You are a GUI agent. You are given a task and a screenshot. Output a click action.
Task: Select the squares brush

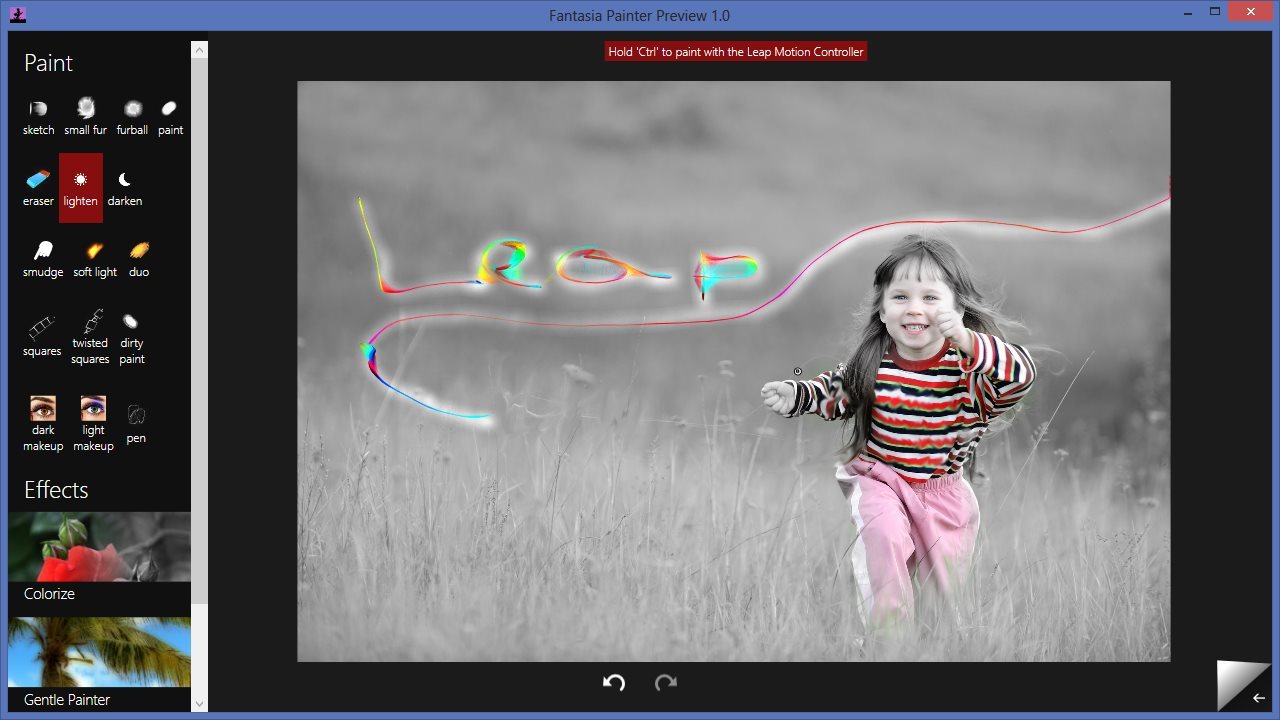(42, 335)
